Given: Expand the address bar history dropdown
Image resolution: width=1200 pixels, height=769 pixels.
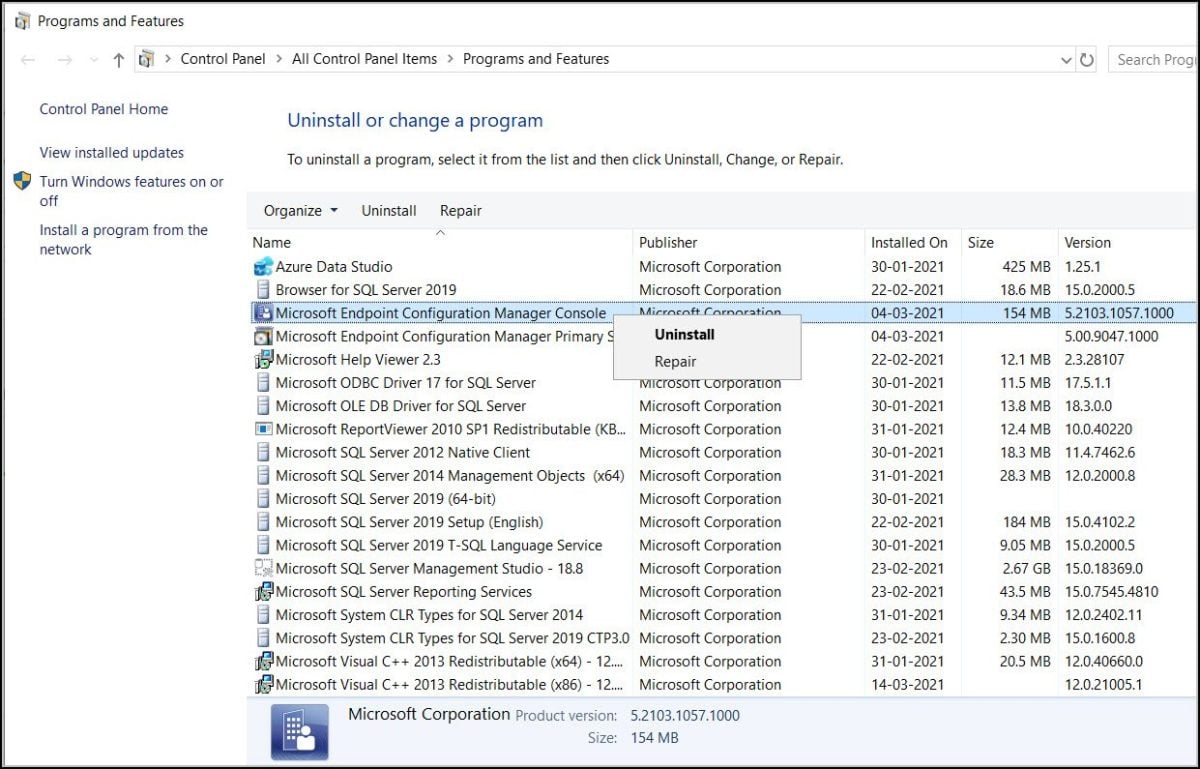Looking at the screenshot, I should pos(1066,60).
